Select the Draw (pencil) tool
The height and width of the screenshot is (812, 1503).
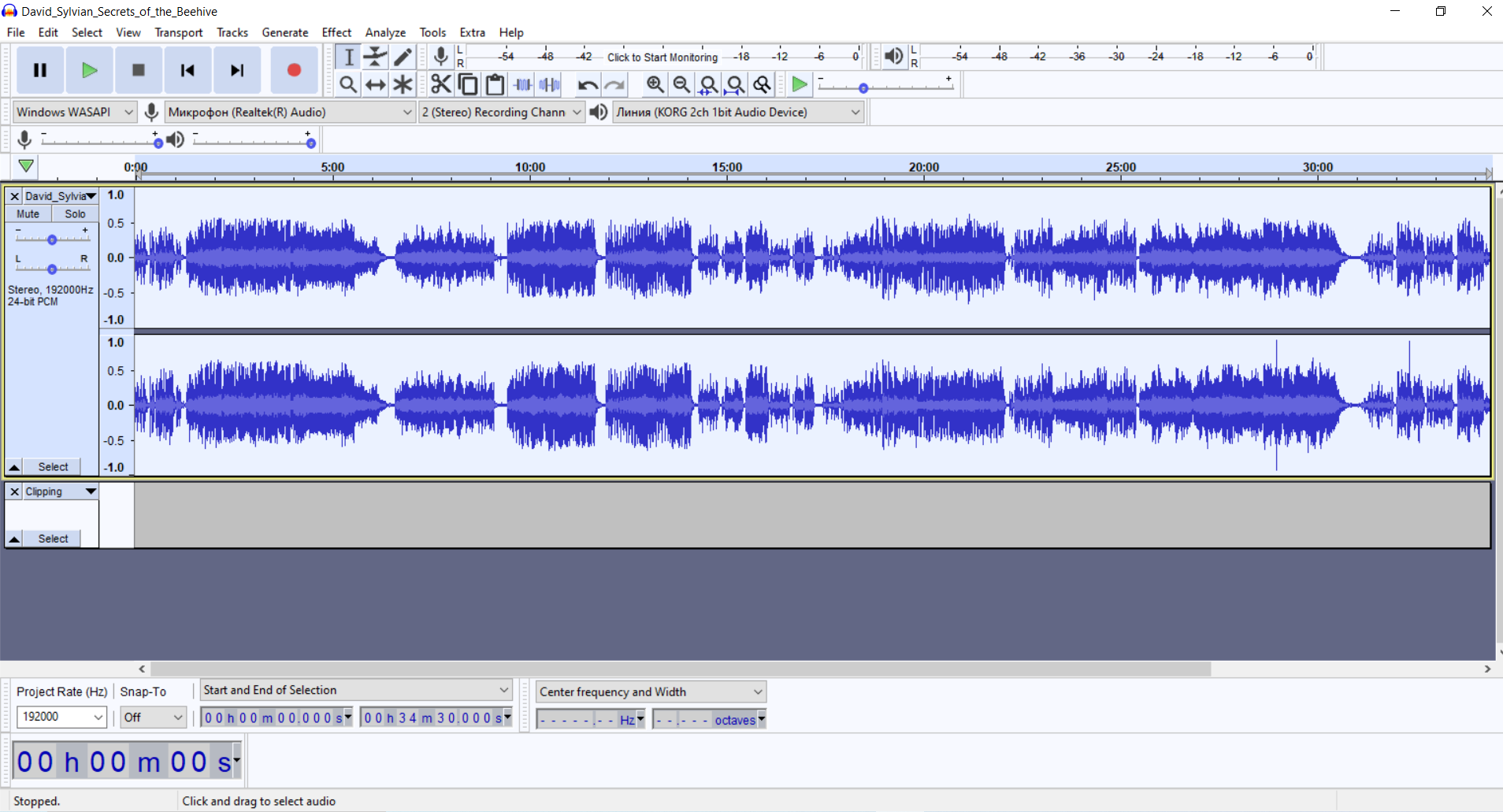[403, 57]
